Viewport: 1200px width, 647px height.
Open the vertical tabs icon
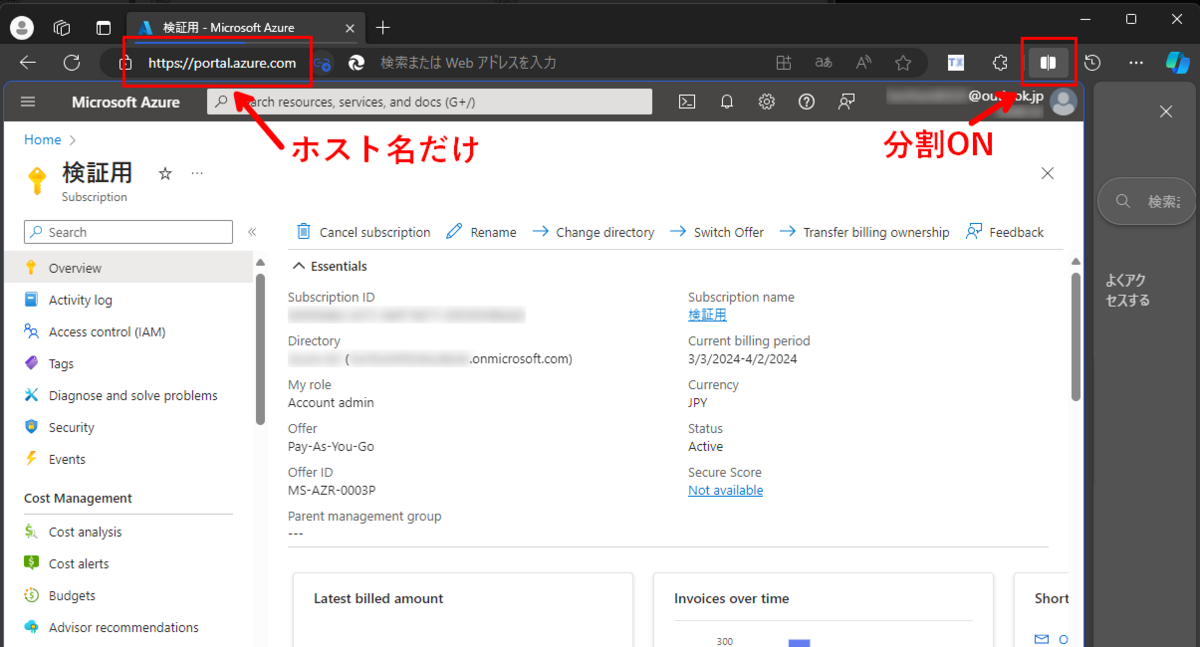103,27
